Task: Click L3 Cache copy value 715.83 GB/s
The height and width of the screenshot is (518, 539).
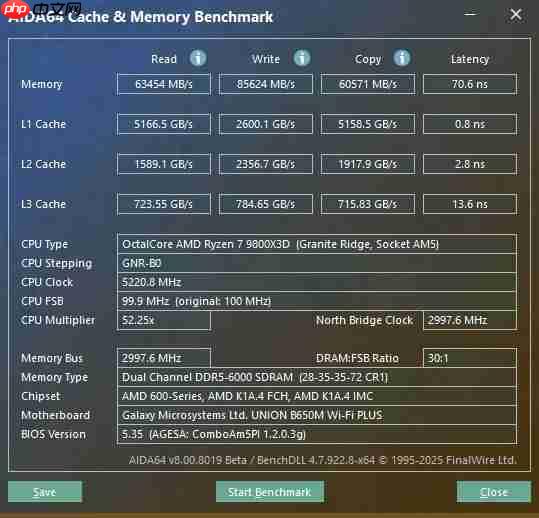Action: [x=368, y=204]
